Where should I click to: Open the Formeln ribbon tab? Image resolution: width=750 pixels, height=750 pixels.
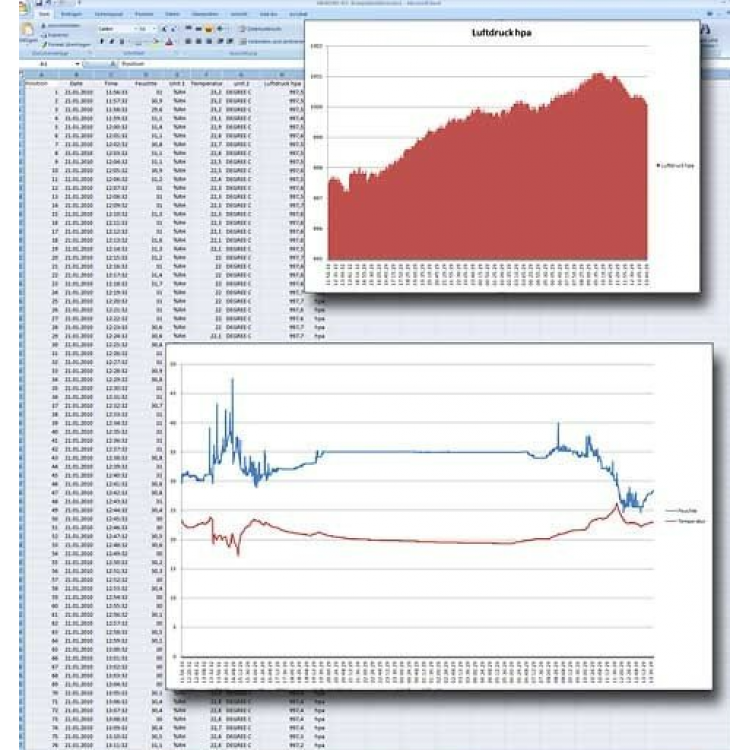[x=144, y=14]
